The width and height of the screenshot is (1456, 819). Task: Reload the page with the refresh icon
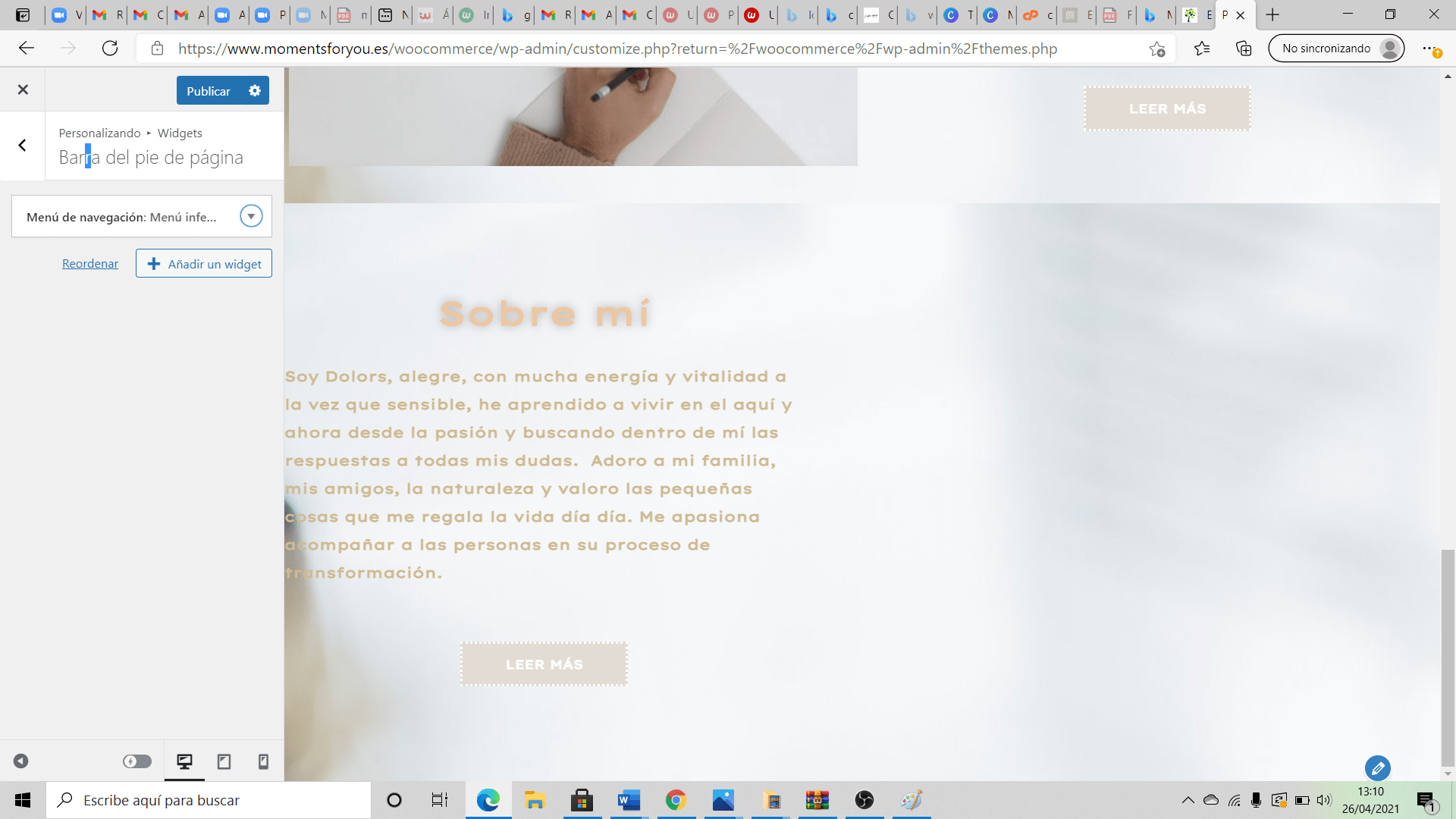tap(110, 49)
